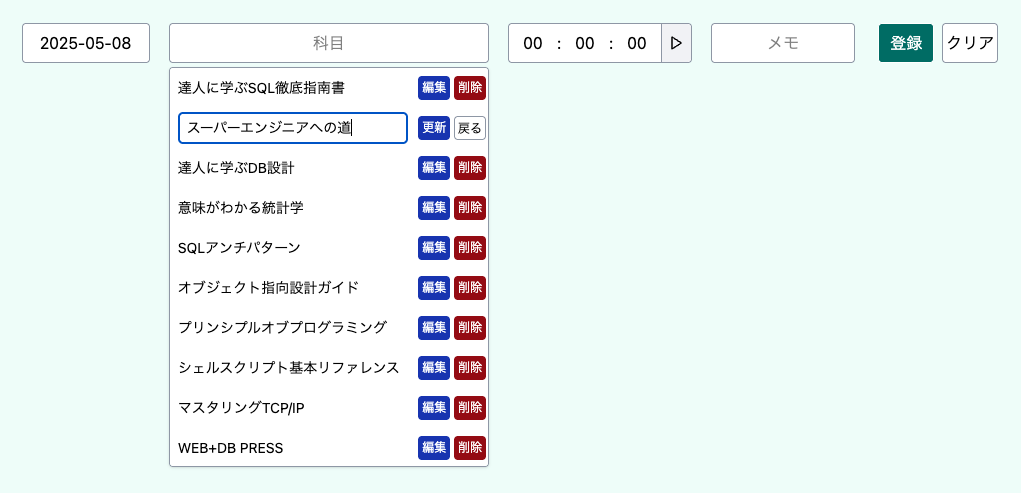This screenshot has height=493, width=1021.
Task: Click 編集 for SQLアンチパターン
Action: tap(434, 248)
